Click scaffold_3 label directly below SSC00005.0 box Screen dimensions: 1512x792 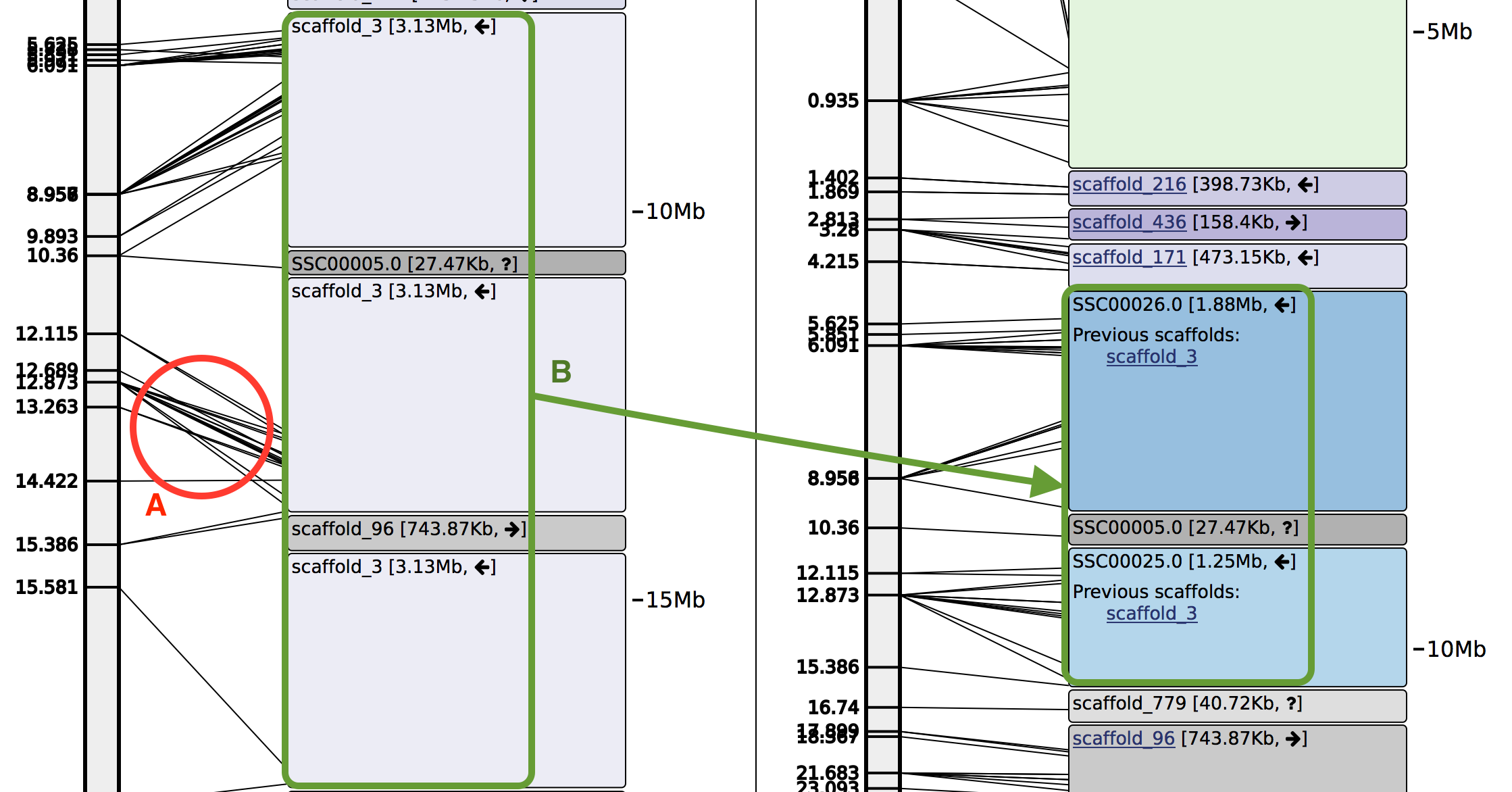pyautogui.click(x=393, y=291)
